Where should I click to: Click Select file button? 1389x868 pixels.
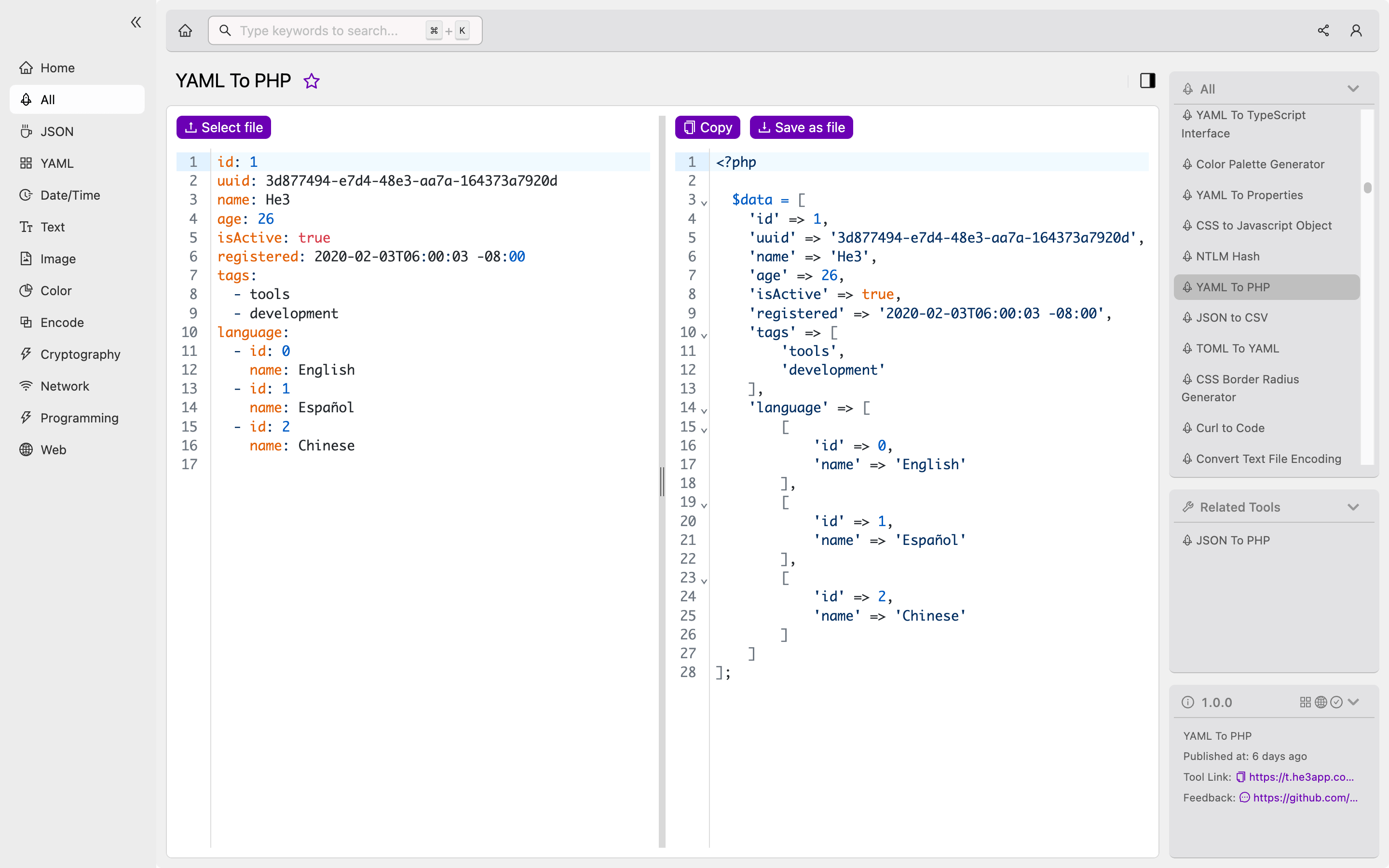(x=223, y=127)
